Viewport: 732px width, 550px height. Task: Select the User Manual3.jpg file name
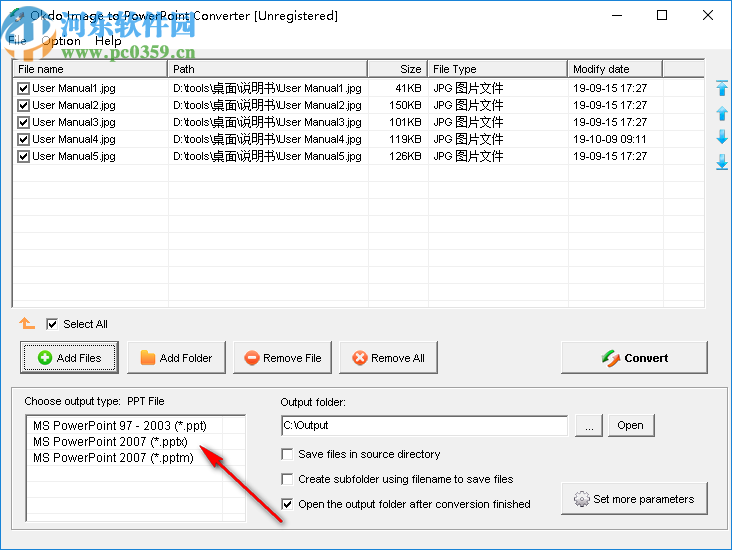74,122
